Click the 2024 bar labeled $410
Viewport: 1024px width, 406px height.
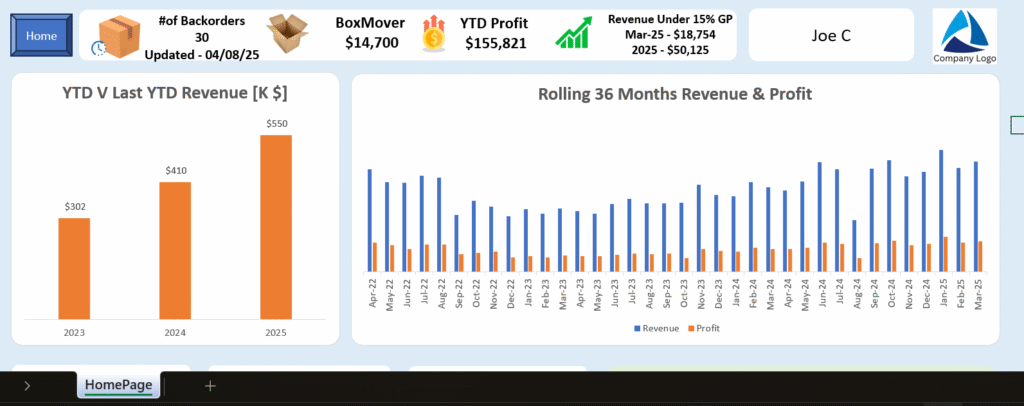coord(175,250)
